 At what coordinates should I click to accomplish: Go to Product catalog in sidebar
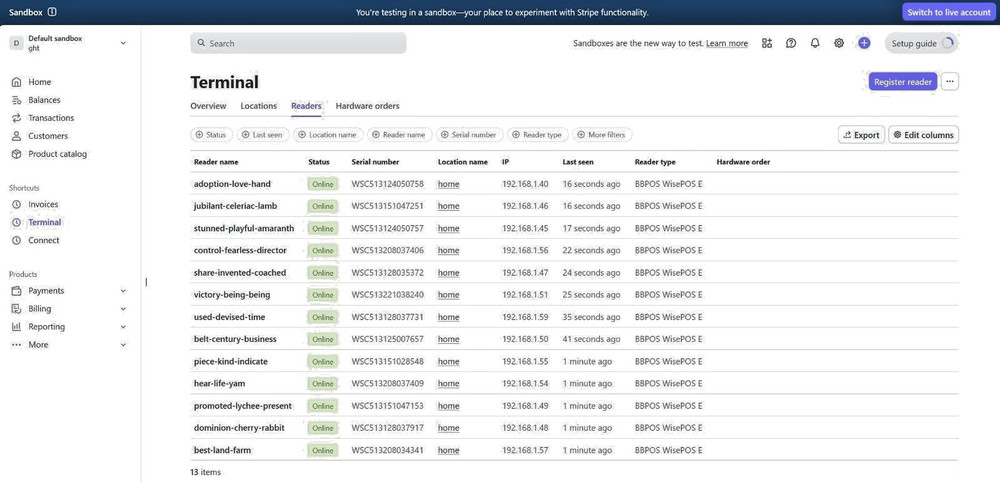point(57,154)
